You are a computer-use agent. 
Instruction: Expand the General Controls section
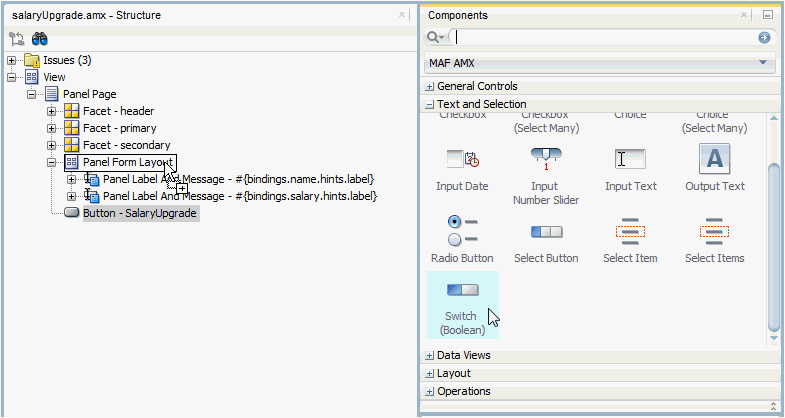coord(430,87)
